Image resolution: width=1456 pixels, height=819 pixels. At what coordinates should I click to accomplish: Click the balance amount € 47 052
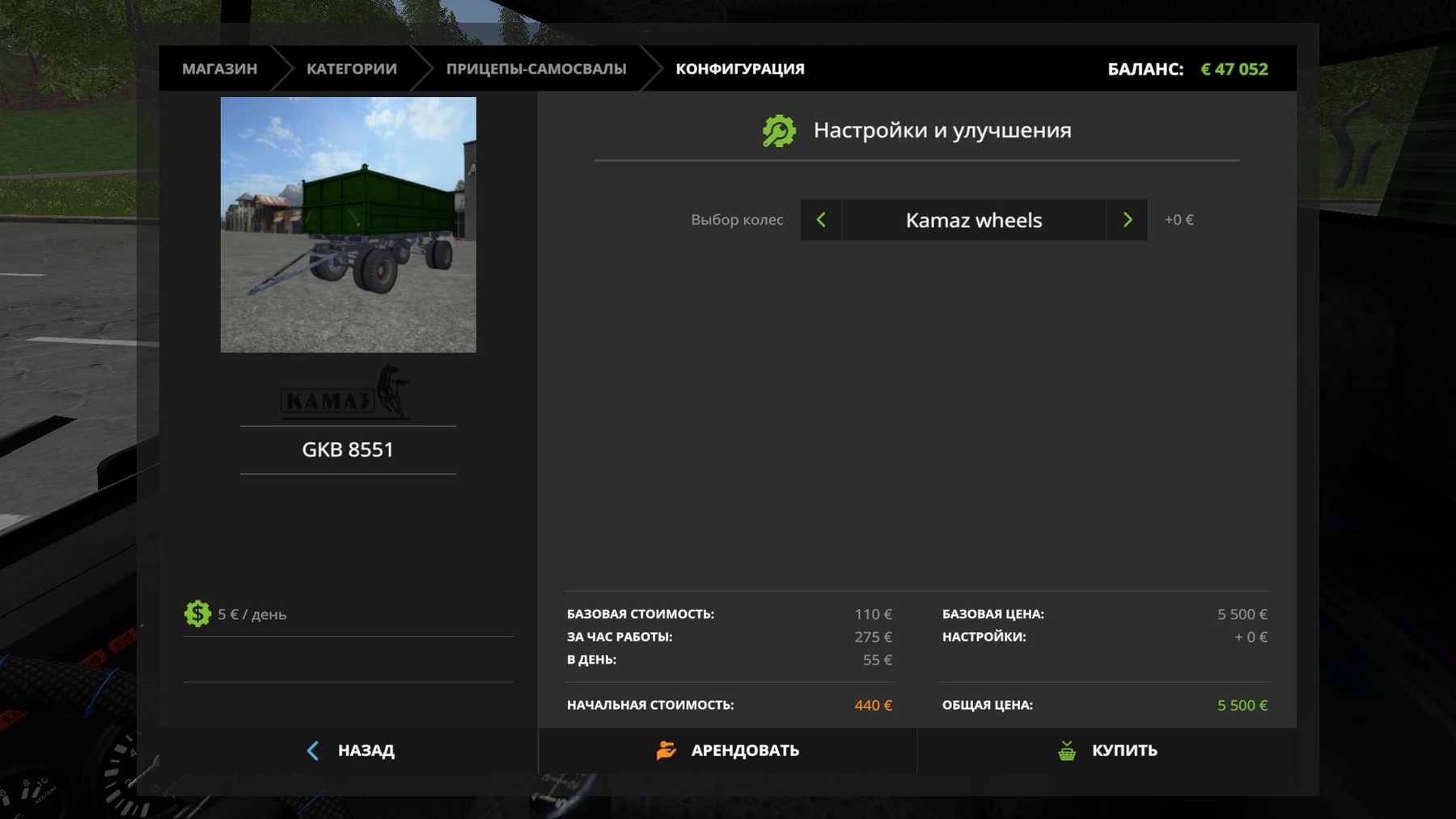[x=1234, y=69]
